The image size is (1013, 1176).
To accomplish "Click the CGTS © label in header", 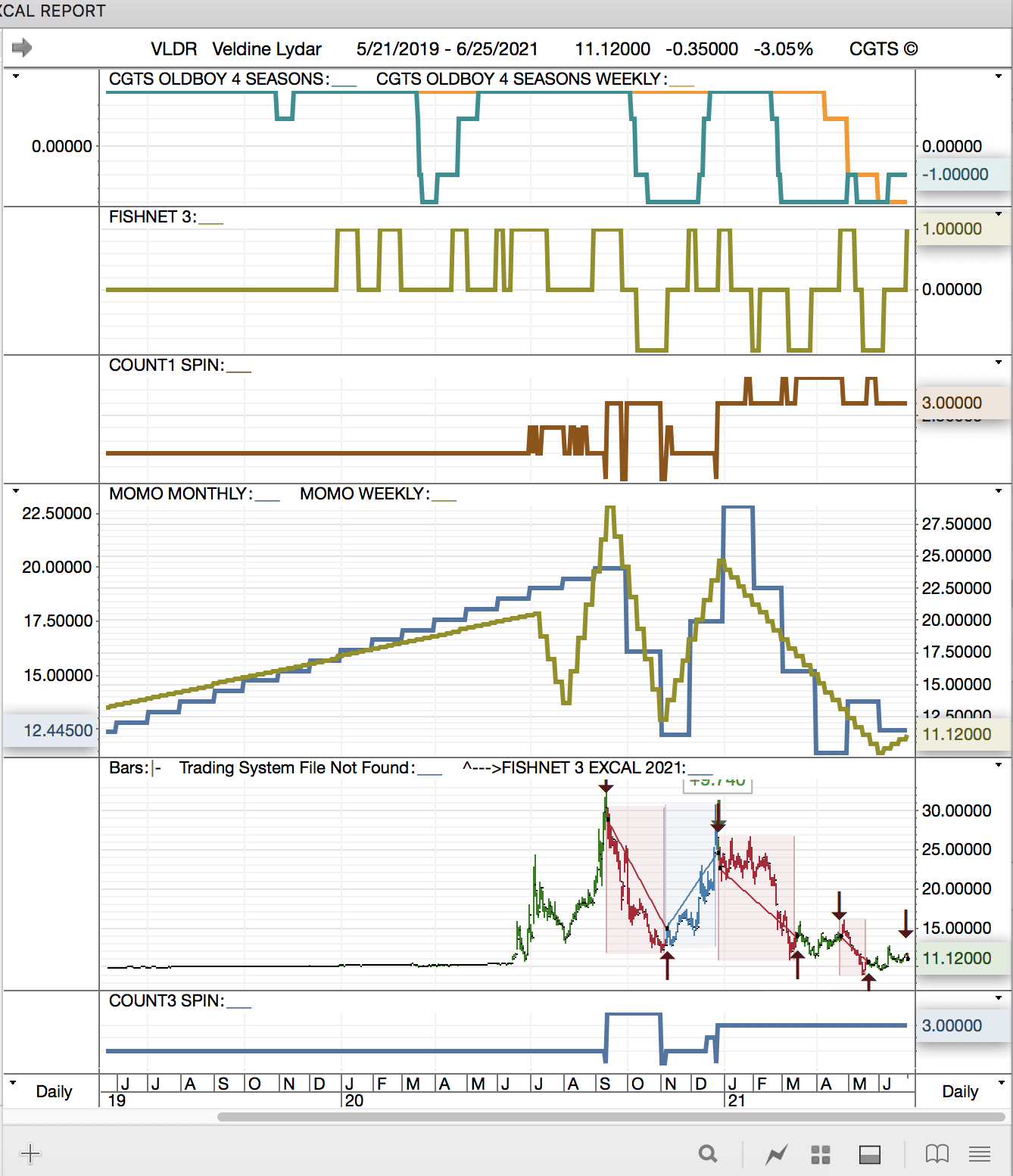I will pyautogui.click(x=884, y=48).
